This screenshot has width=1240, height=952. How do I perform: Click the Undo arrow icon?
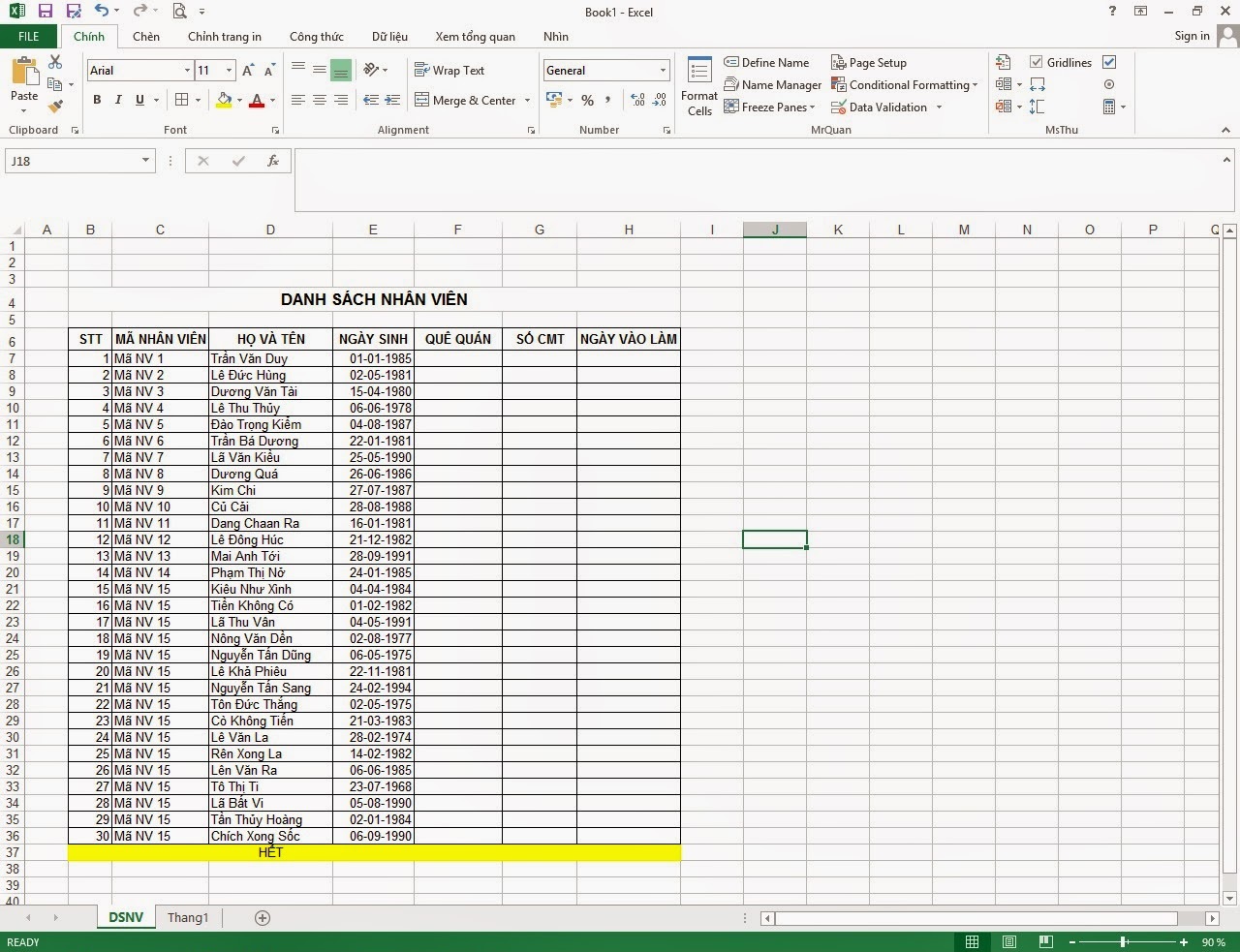(x=102, y=12)
